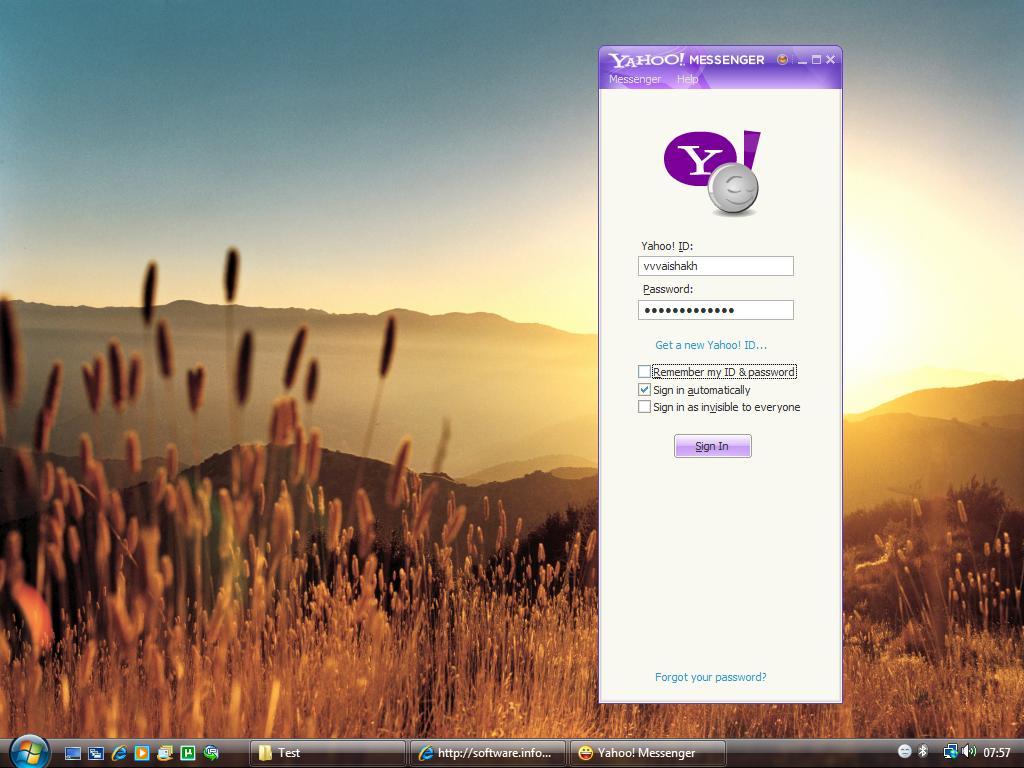Open the Messenger menu

pyautogui.click(x=635, y=79)
